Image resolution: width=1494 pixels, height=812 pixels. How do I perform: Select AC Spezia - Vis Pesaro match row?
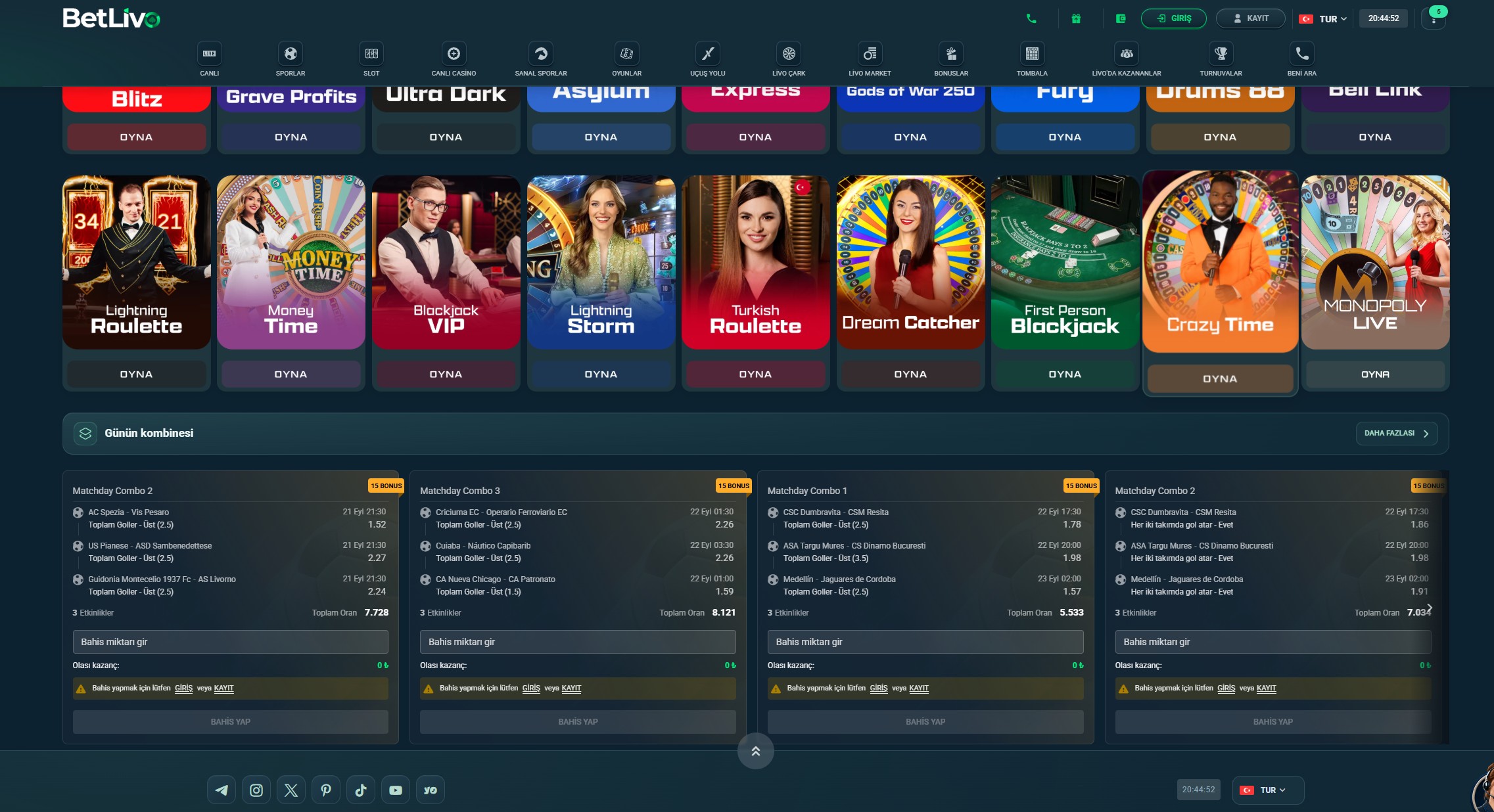point(229,518)
